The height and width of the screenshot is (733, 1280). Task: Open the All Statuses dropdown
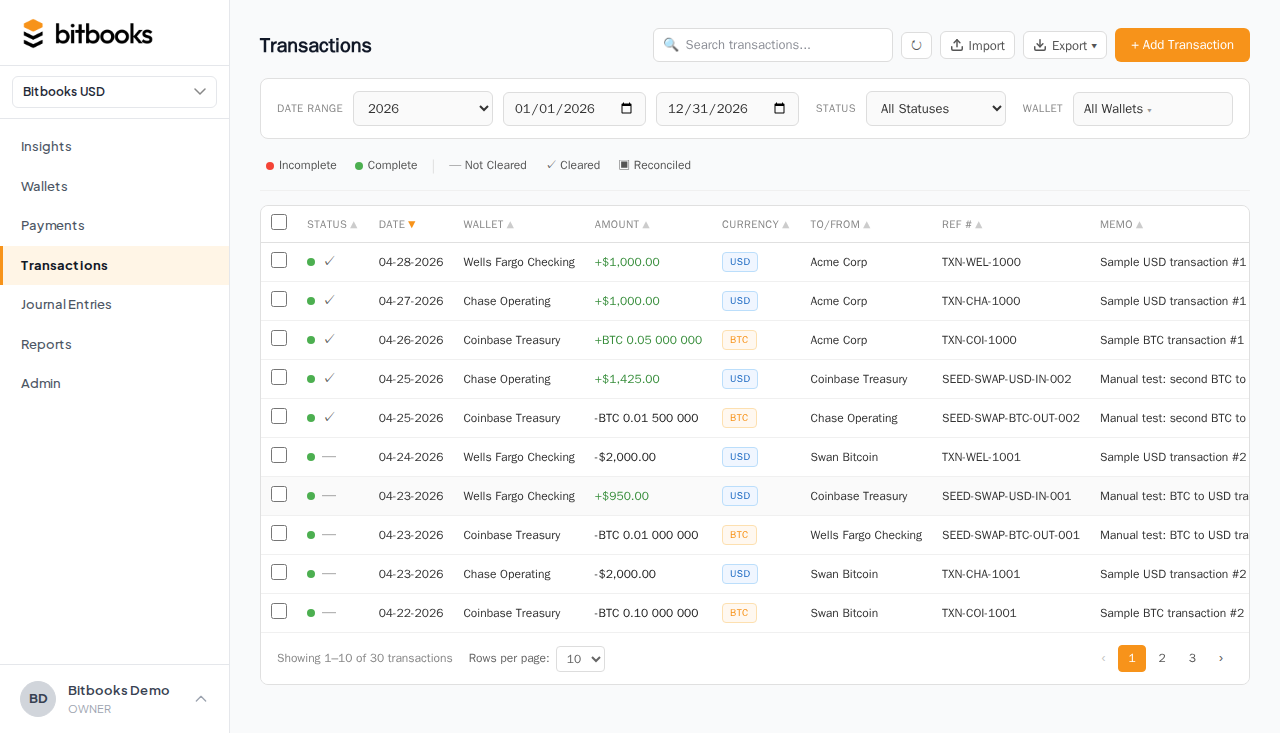[x=936, y=109]
